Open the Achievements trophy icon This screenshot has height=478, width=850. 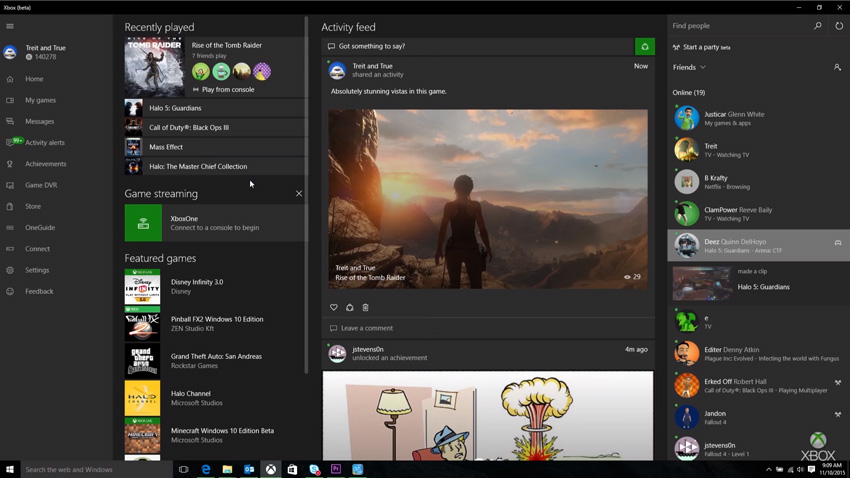pos(10,164)
